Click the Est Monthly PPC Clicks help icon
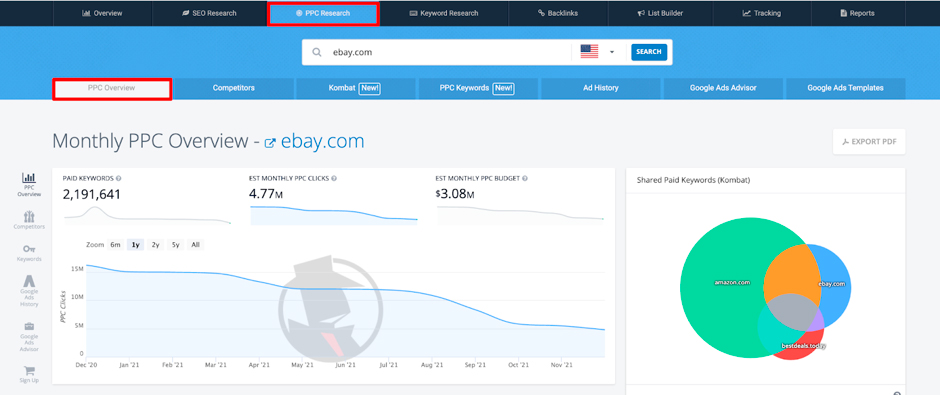940x395 pixels. pos(334,178)
